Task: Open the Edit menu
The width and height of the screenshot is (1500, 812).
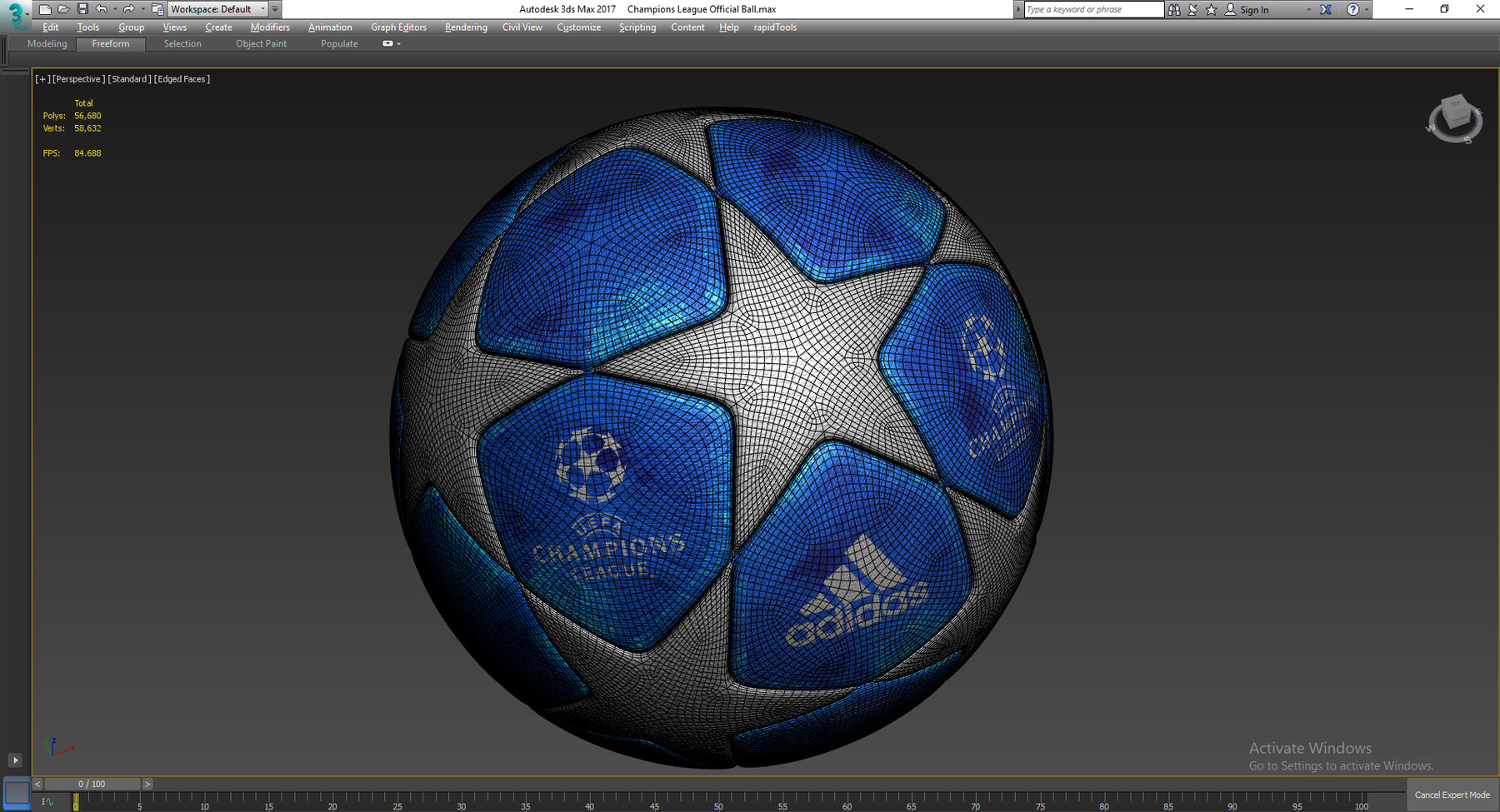Action: coord(51,27)
